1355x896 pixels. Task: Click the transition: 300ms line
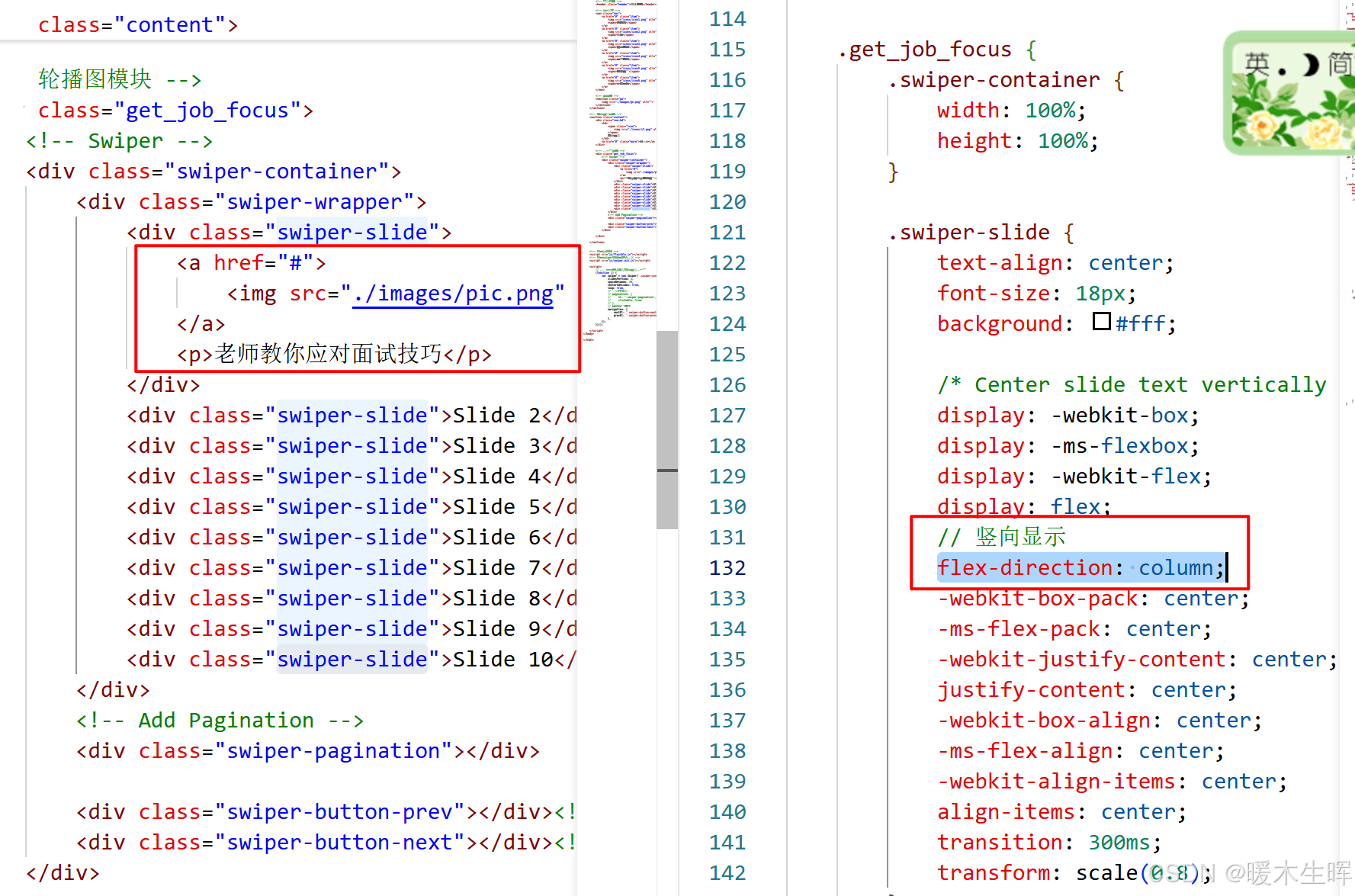pos(1049,843)
